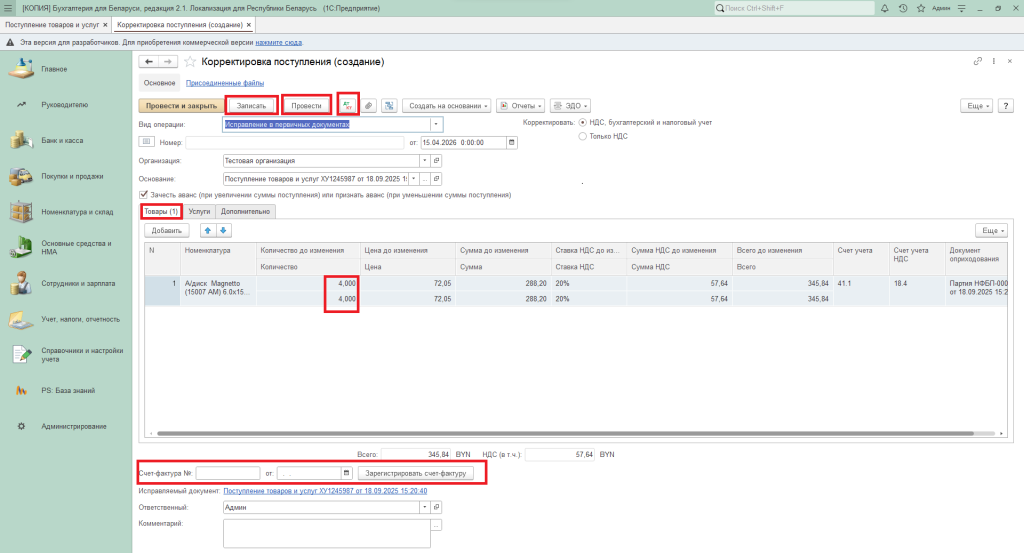The height and width of the screenshot is (553, 1024).
Task: Go back using the left arrow navigation button
Action: [x=150, y=62]
